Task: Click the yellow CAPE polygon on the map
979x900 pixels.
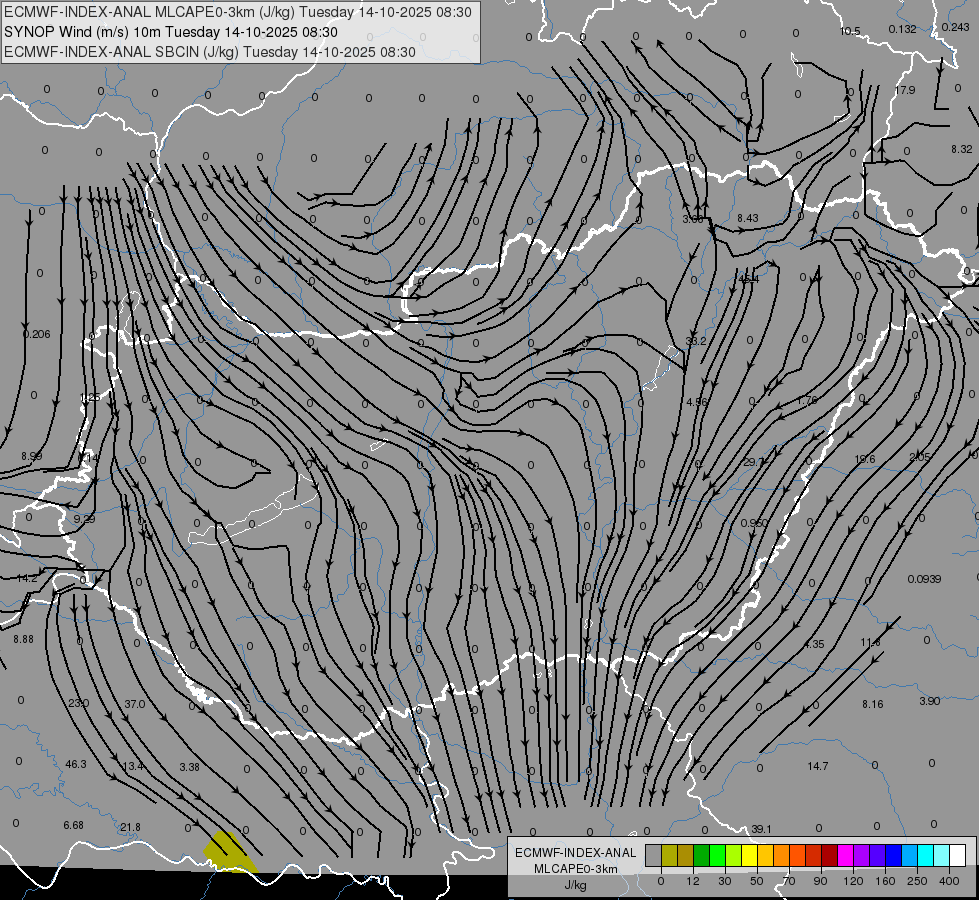Action: (x=230, y=853)
